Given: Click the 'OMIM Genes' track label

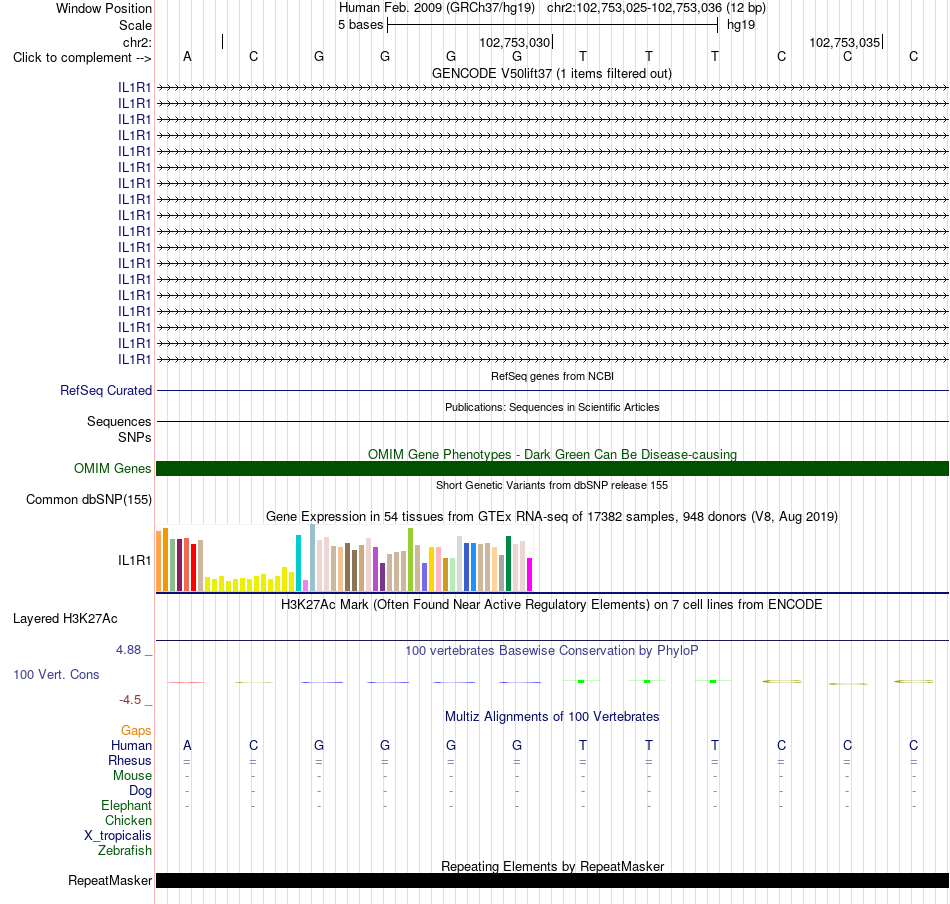Looking at the screenshot, I should (x=113, y=468).
